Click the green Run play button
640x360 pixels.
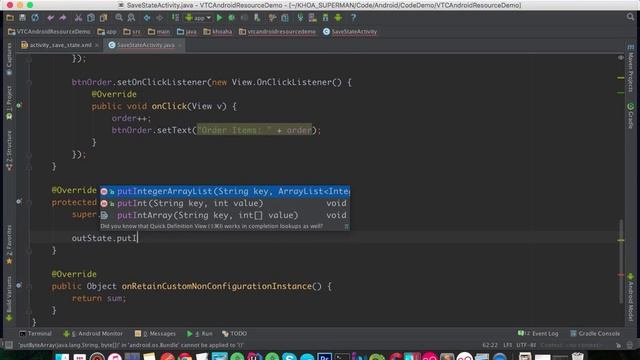(x=220, y=18)
